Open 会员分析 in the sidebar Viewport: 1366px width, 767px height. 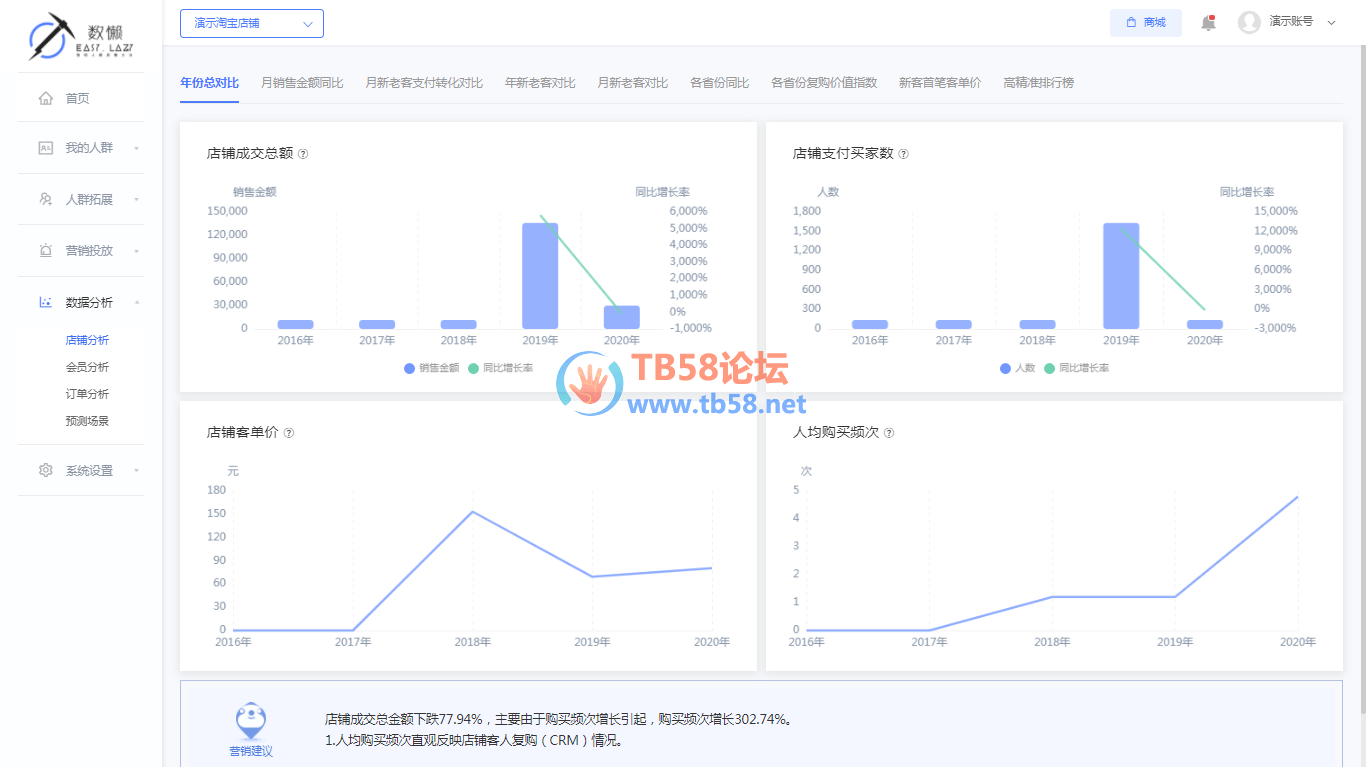click(87, 367)
